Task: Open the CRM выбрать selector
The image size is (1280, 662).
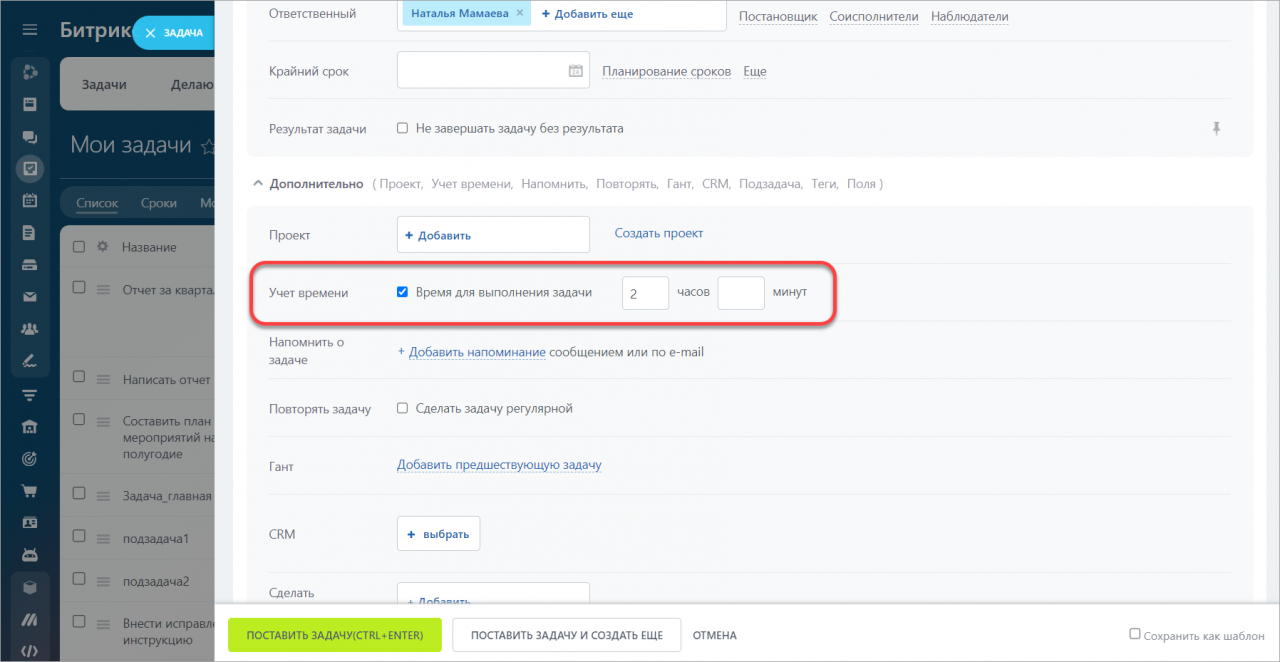Action: pyautogui.click(x=438, y=534)
